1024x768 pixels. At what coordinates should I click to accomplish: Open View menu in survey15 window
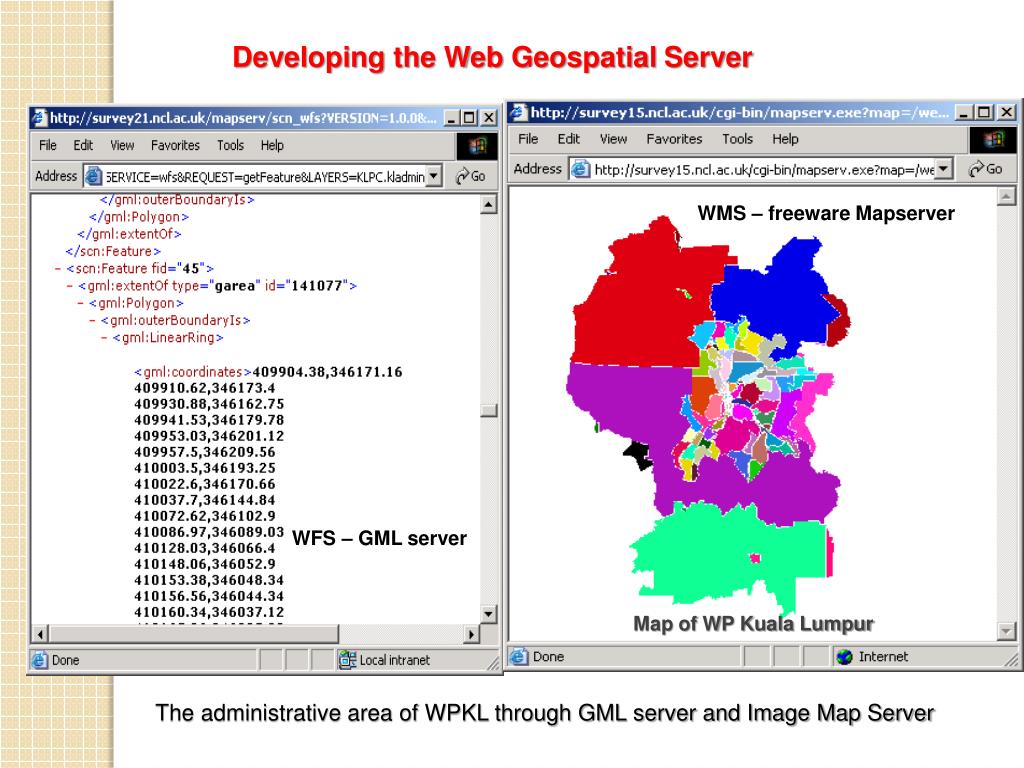pos(613,138)
